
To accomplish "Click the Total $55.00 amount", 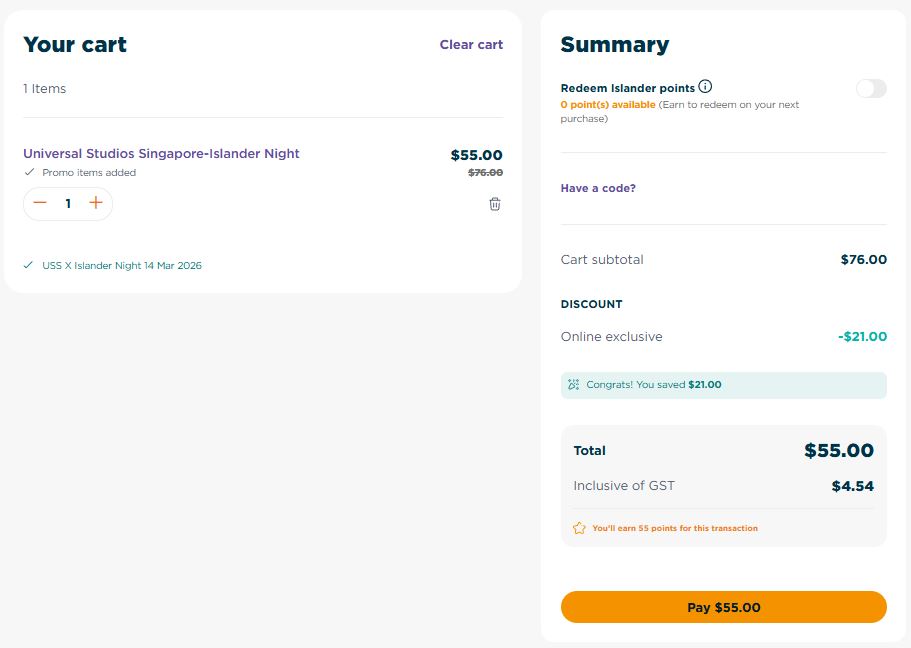I will [839, 451].
